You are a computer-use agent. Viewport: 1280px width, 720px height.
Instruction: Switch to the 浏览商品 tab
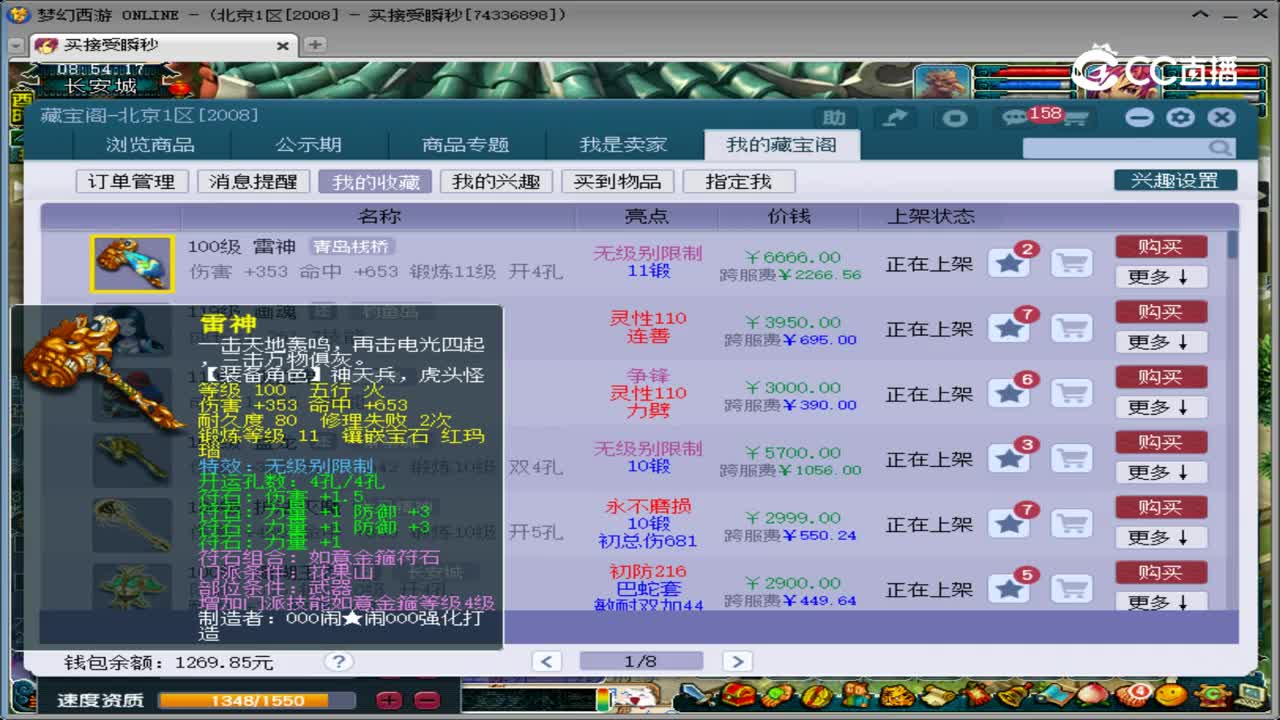[x=151, y=145]
